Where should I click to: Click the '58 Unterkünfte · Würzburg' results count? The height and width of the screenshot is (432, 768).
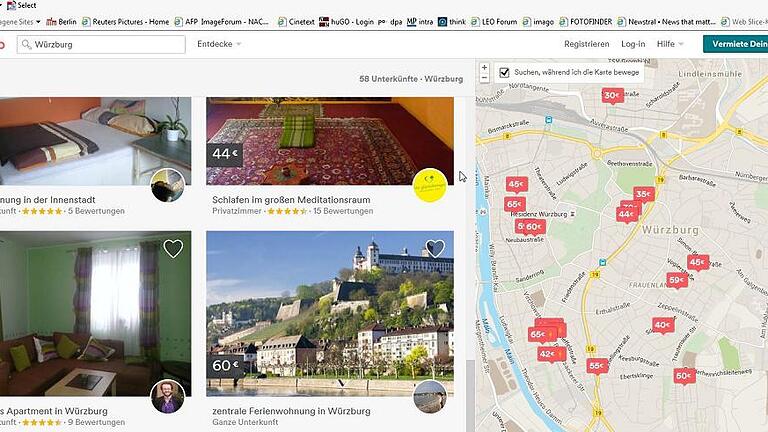click(x=411, y=79)
